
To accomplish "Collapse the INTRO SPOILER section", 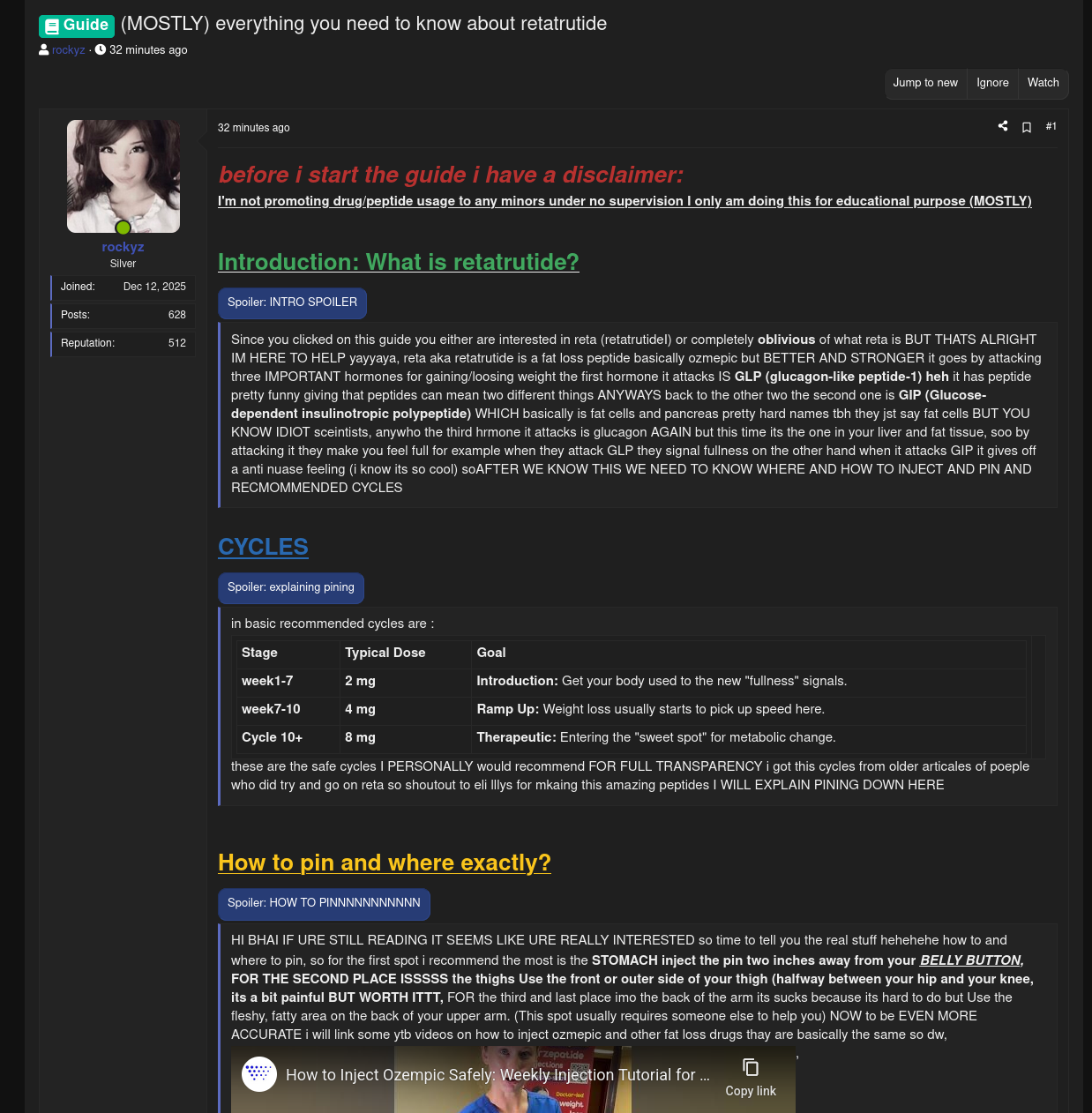I will pos(292,303).
